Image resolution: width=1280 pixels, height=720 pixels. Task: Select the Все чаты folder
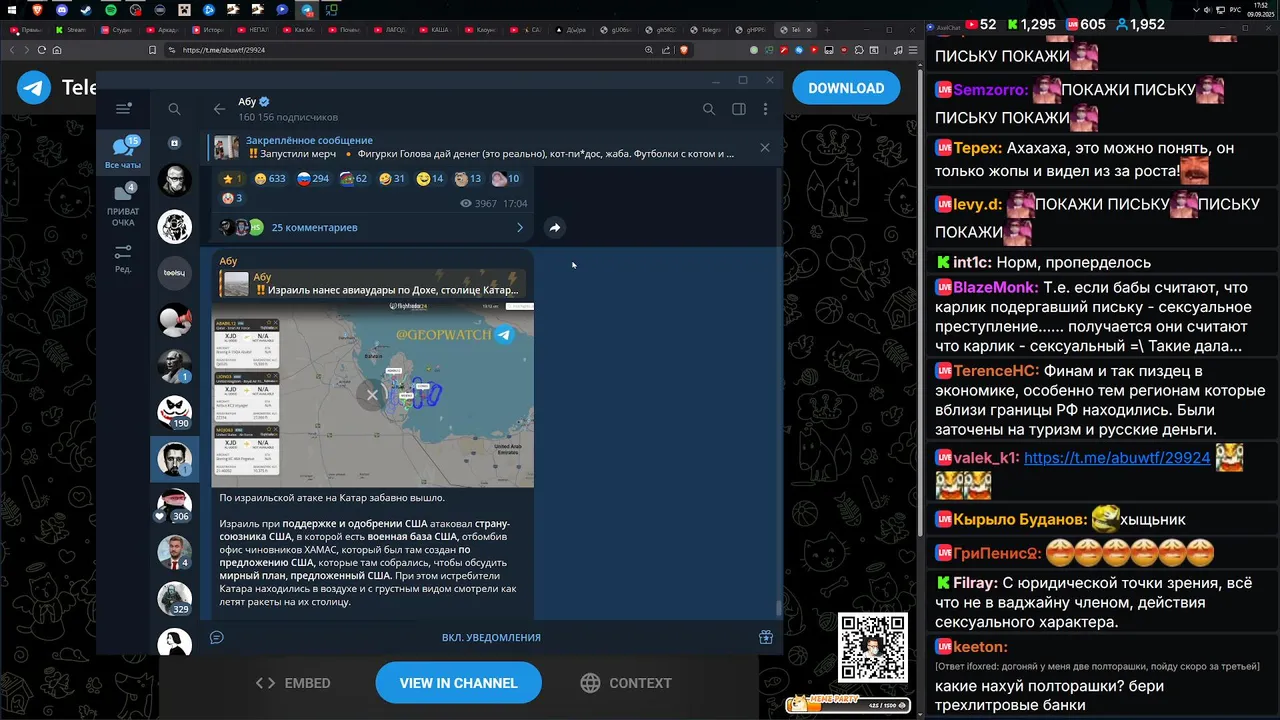coord(123,153)
